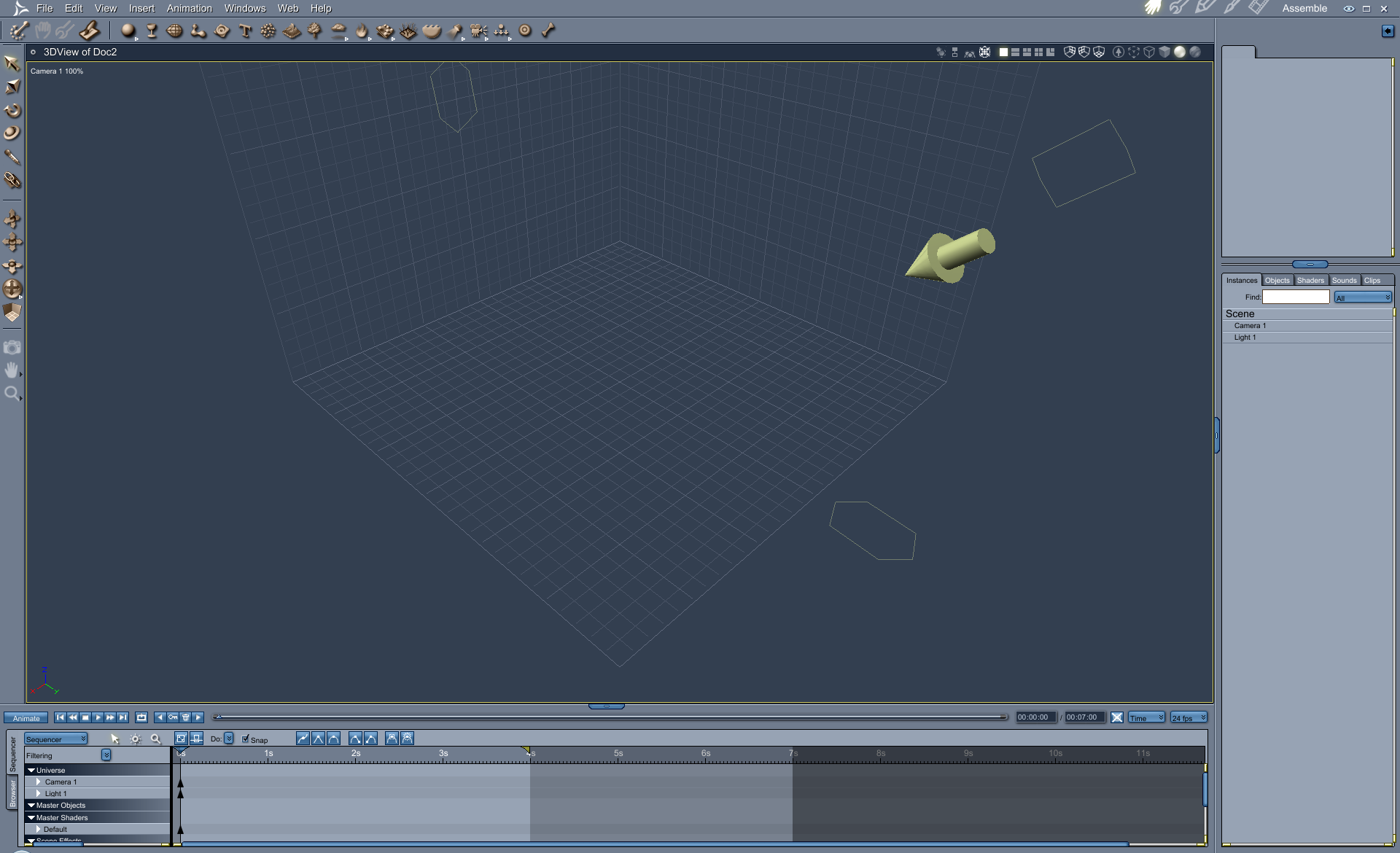The height and width of the screenshot is (853, 1400).
Task: Select the Terrain object icon
Action: point(292,31)
